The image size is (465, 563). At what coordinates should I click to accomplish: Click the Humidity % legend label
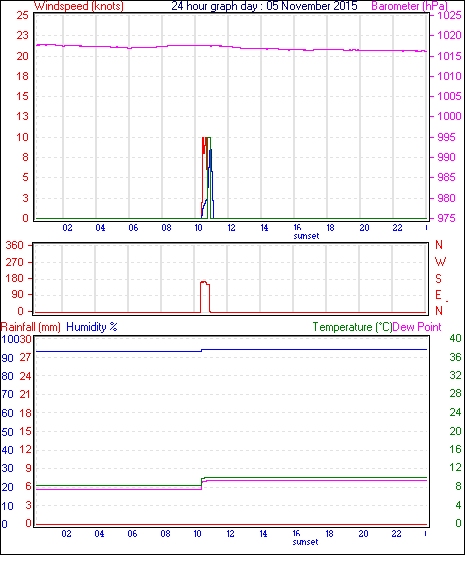92,327
